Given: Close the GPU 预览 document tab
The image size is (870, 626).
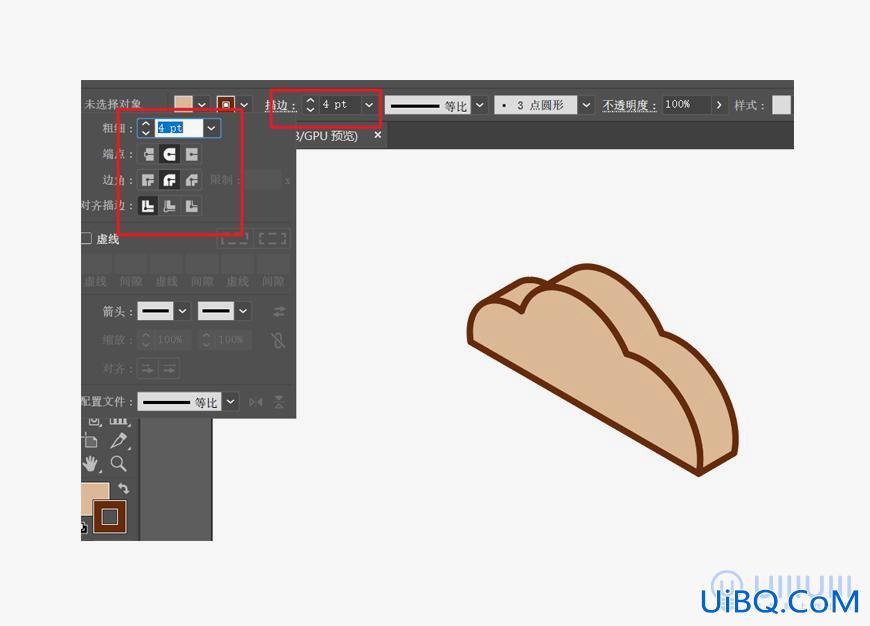Looking at the screenshot, I should click(378, 135).
